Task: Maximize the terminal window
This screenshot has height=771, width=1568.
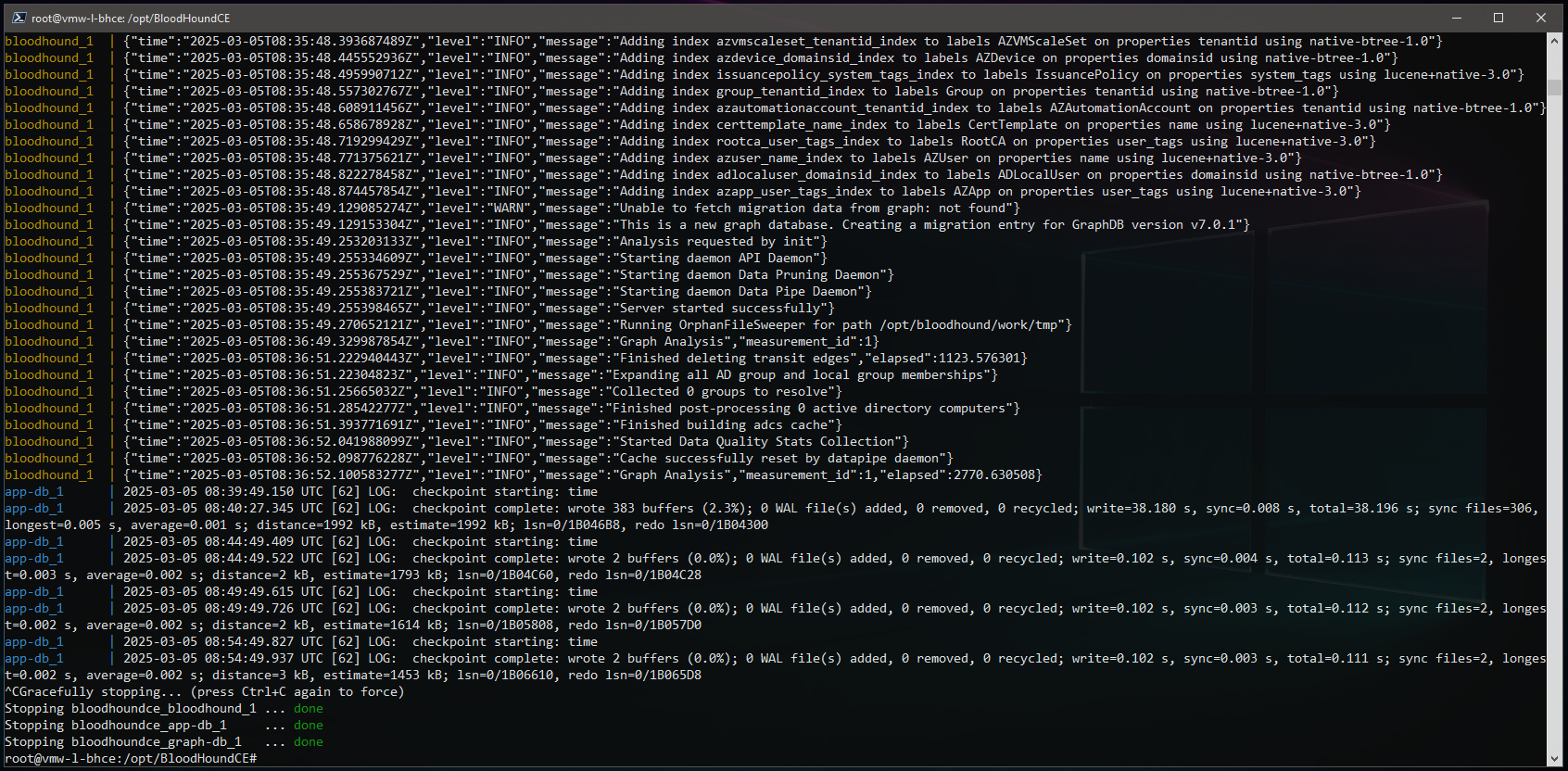Action: coord(1498,18)
